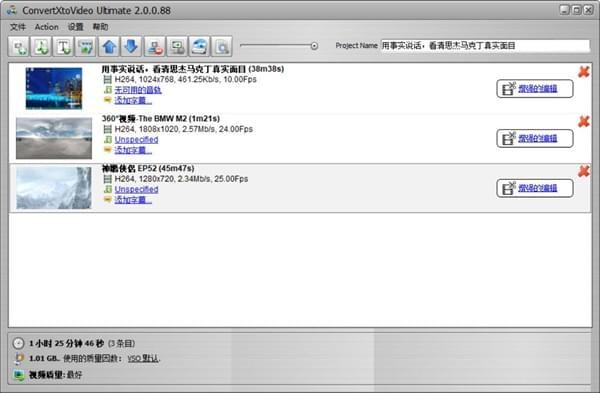Click the monitor output profile toolbar icon
600x393 pixels.
(177, 47)
